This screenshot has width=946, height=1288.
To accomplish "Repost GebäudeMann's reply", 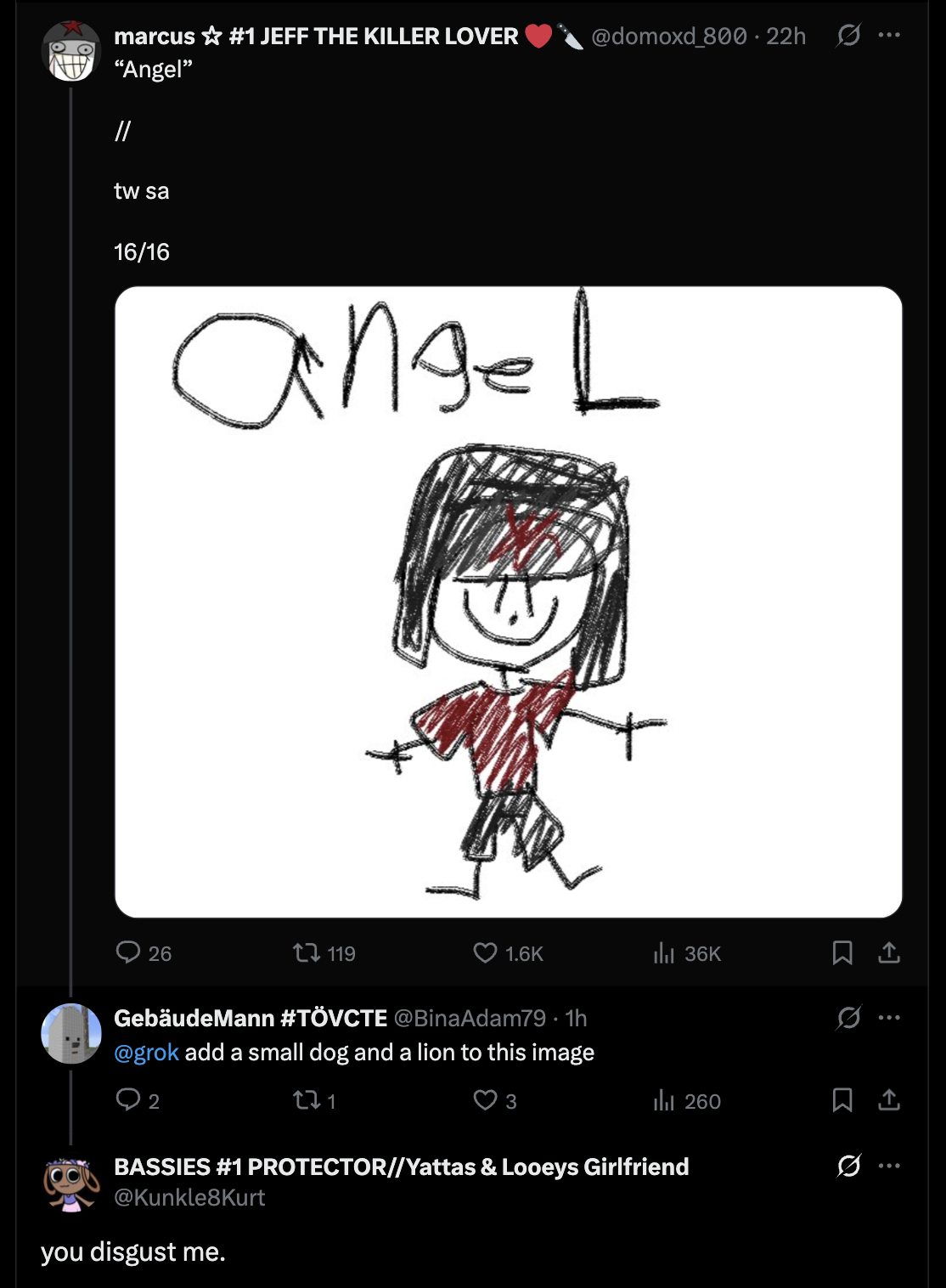I will (x=307, y=1100).
